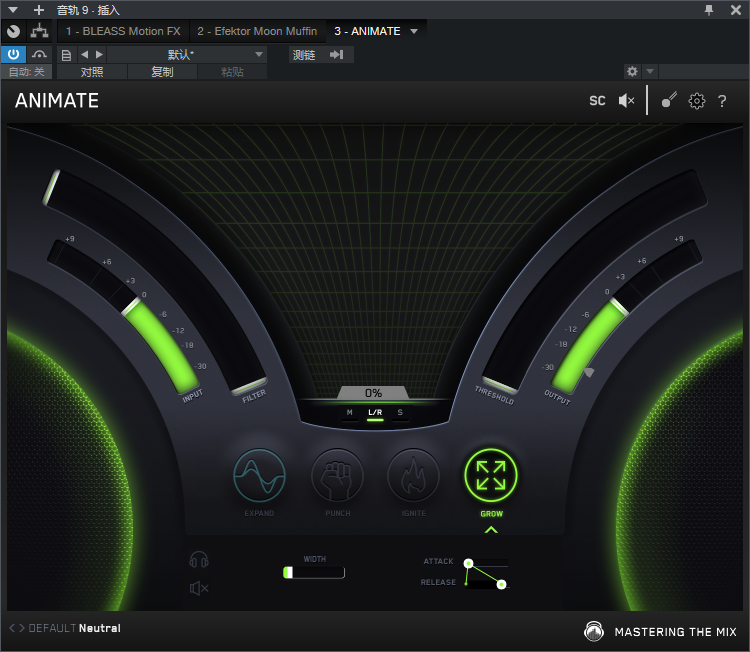Click the ATTACK envelope handle

coord(469,564)
